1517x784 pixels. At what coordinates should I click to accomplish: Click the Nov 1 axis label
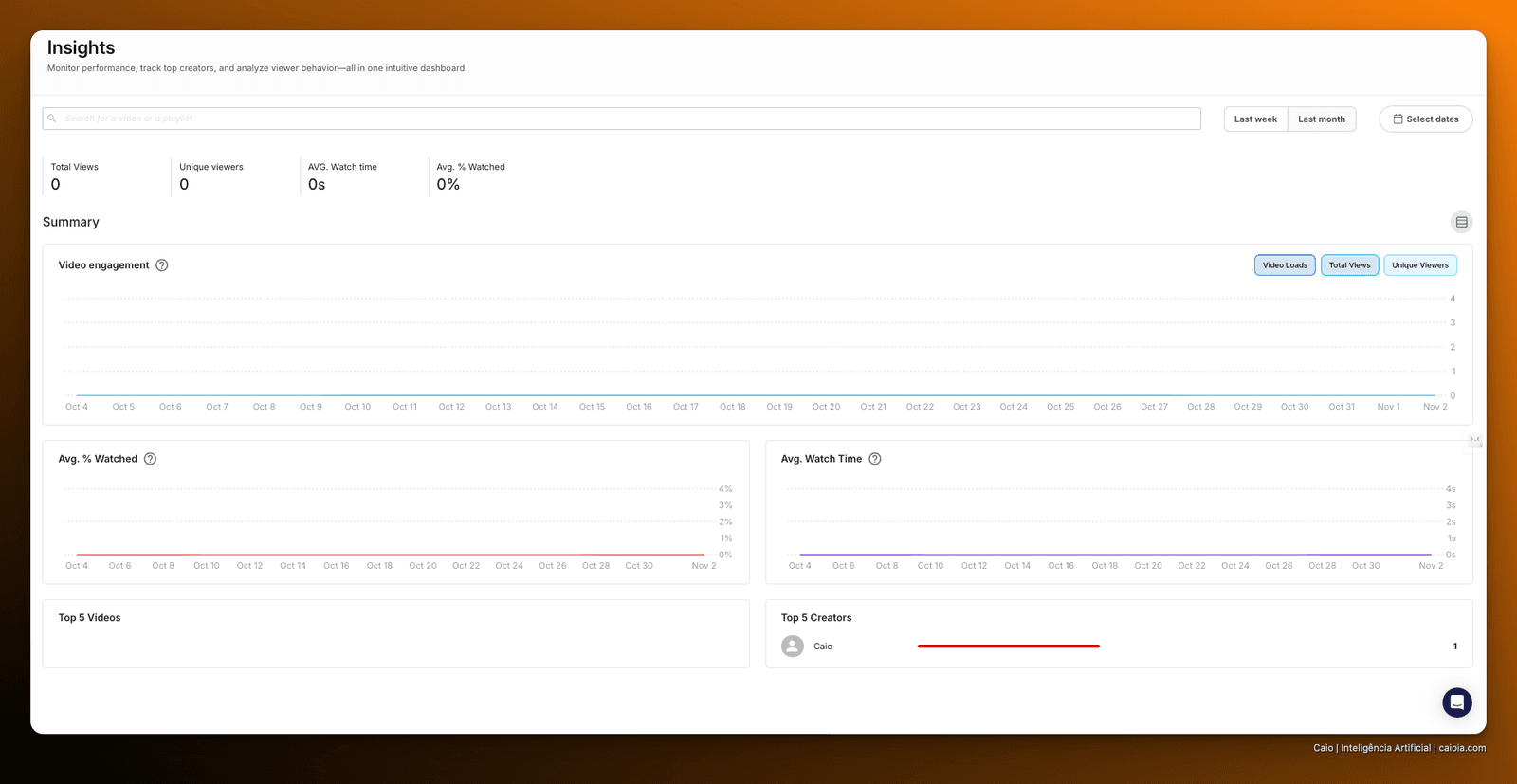tap(1388, 407)
